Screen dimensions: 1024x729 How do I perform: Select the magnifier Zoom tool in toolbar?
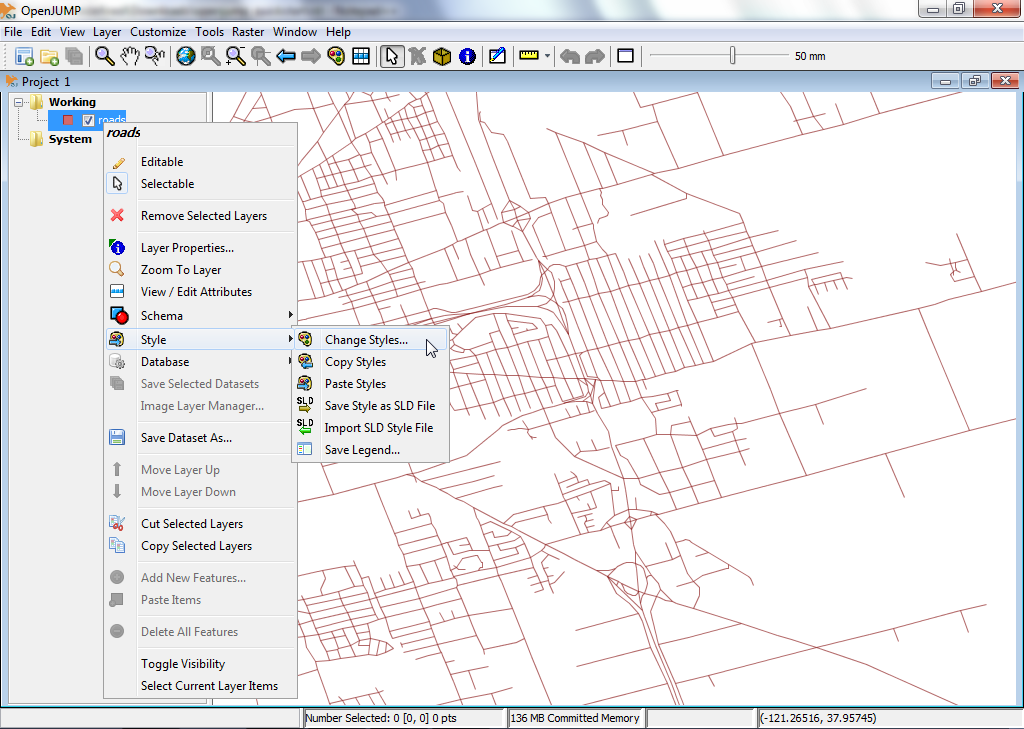pos(105,56)
